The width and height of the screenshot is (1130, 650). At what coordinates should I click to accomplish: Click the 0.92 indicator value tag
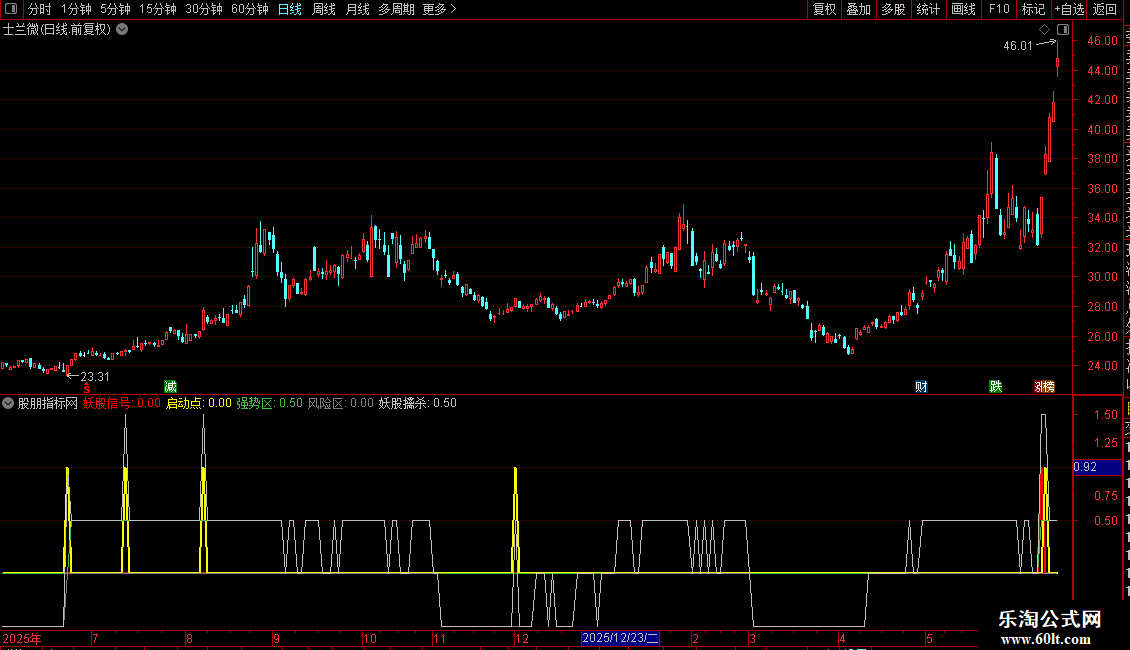pos(1097,467)
